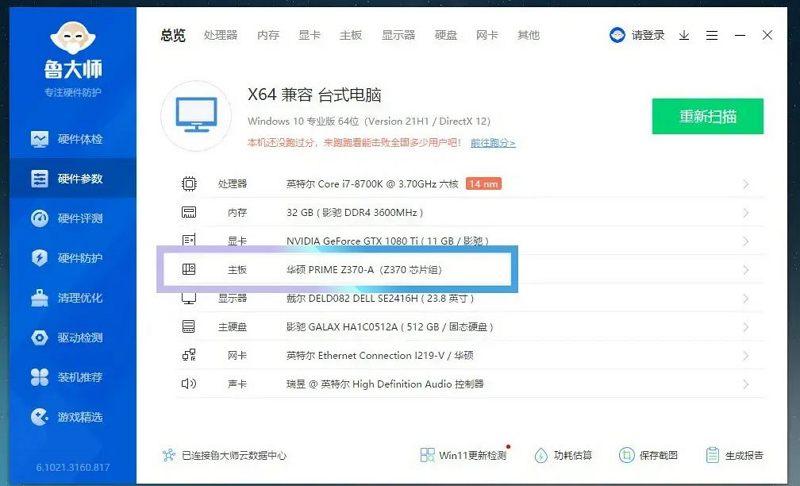Click 生成报告 to generate report

tap(734, 455)
